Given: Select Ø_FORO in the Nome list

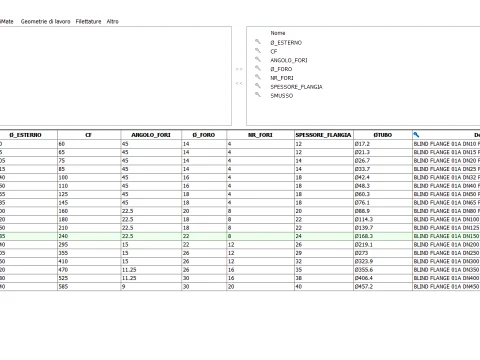Looking at the screenshot, I should (x=281, y=69).
